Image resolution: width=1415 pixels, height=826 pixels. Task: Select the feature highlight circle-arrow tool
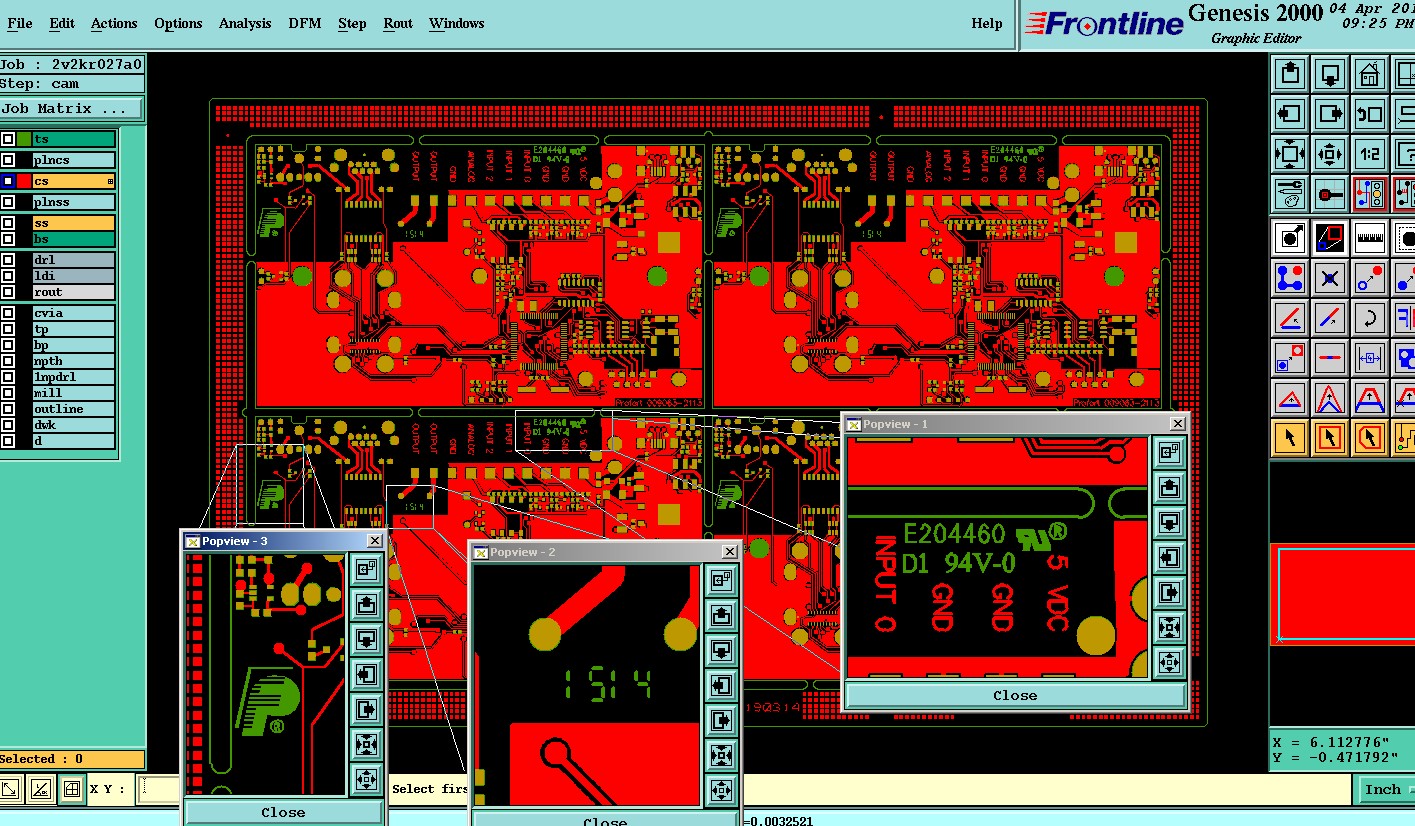pos(1290,237)
